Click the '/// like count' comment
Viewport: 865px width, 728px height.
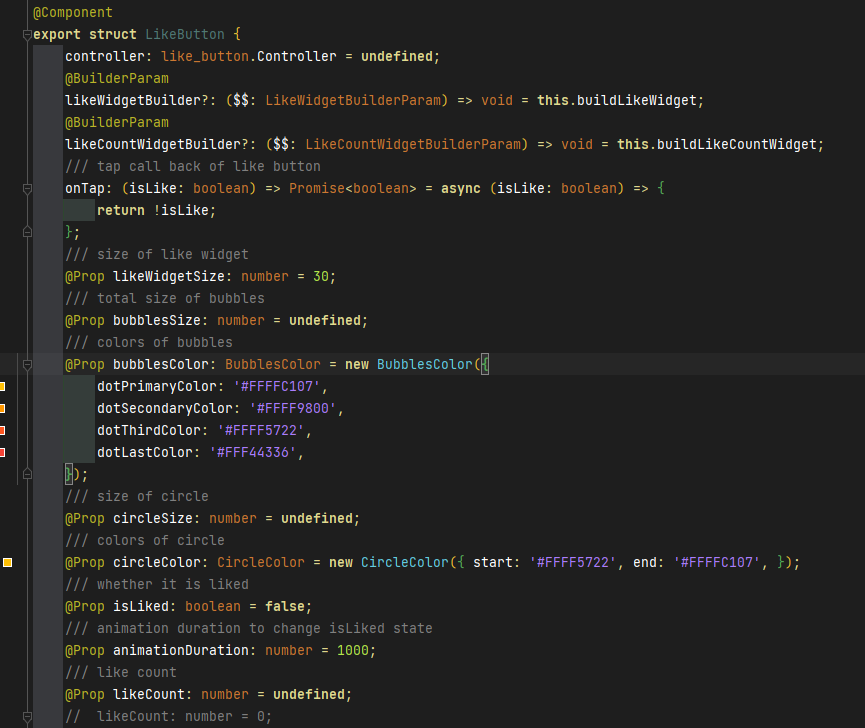(121, 673)
